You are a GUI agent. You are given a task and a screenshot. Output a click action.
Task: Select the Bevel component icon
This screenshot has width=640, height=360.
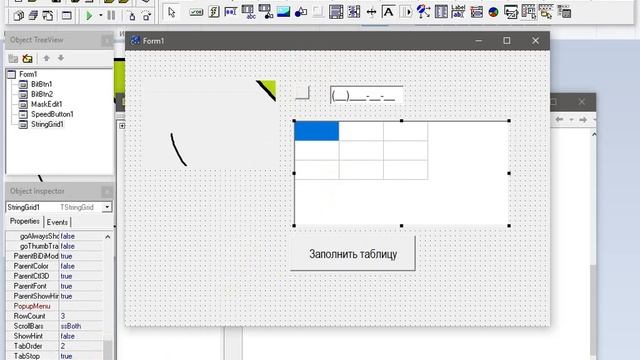[318, 12]
